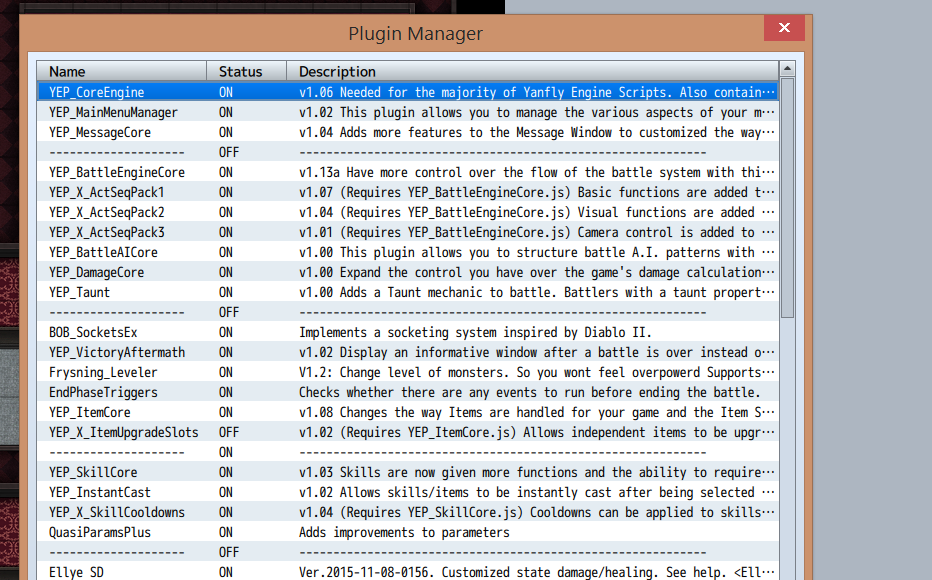Click the Description column header
The image size is (932, 580).
pos(532,71)
